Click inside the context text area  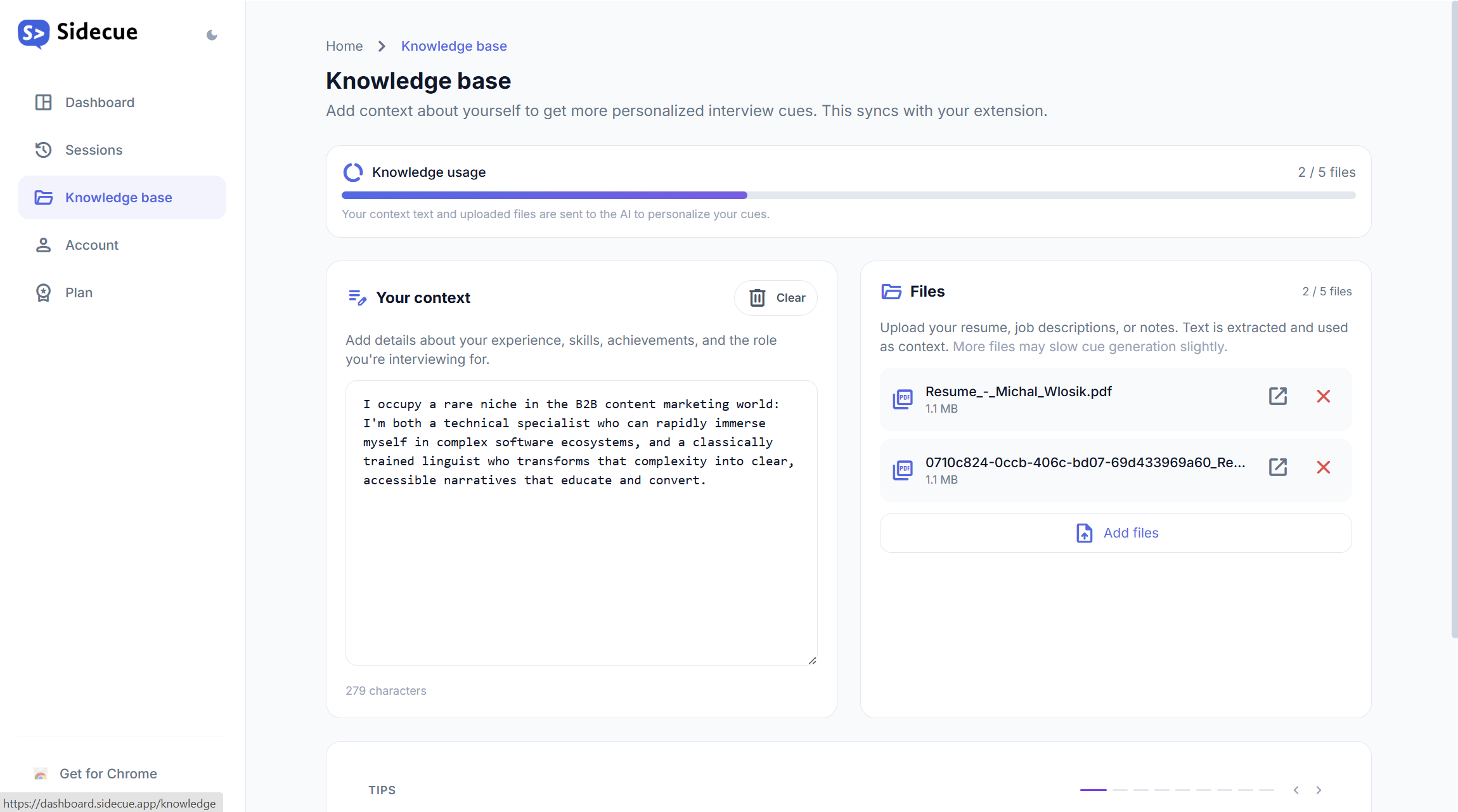pyautogui.click(x=581, y=558)
